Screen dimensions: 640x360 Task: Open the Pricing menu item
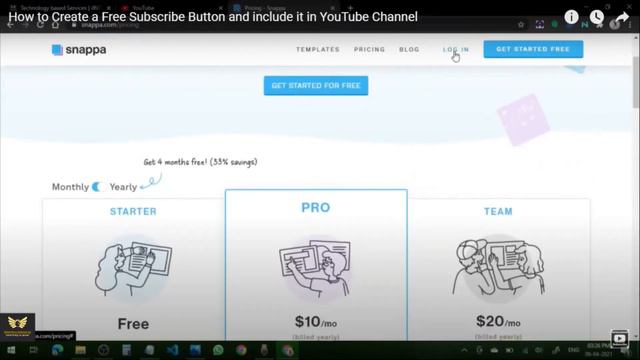tap(369, 49)
